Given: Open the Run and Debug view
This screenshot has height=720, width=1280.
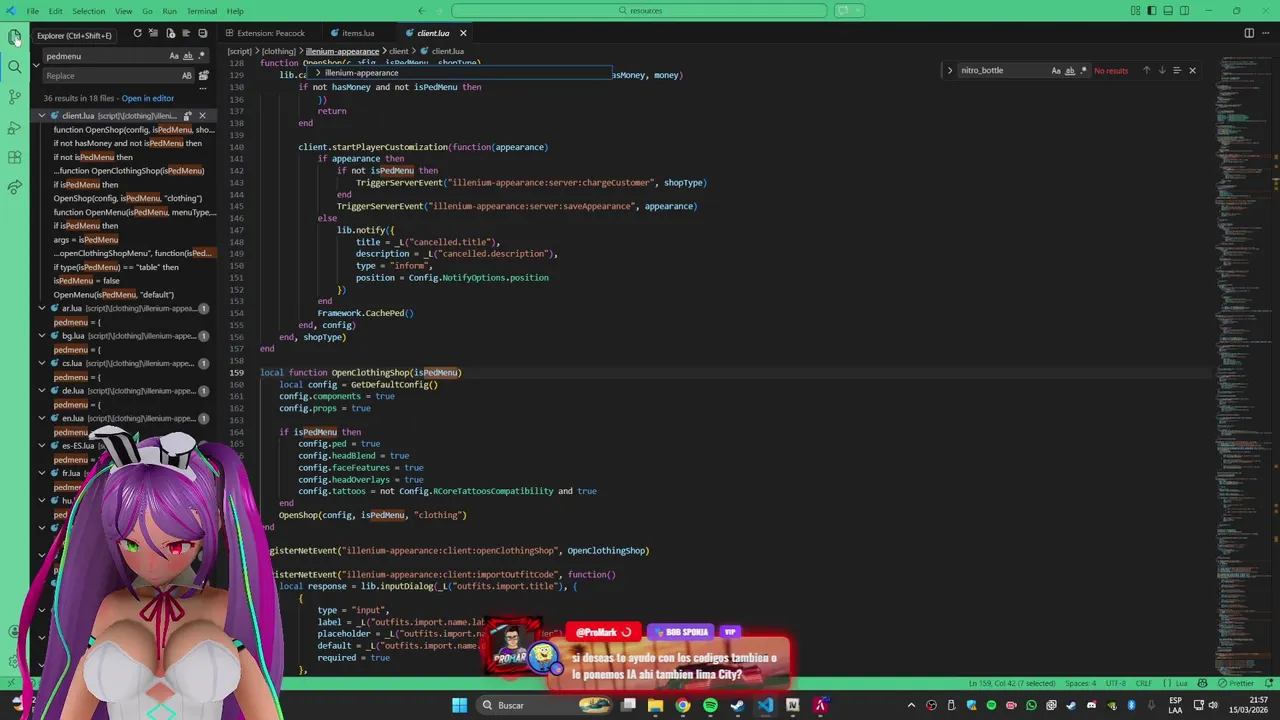Looking at the screenshot, I should 14,127.
